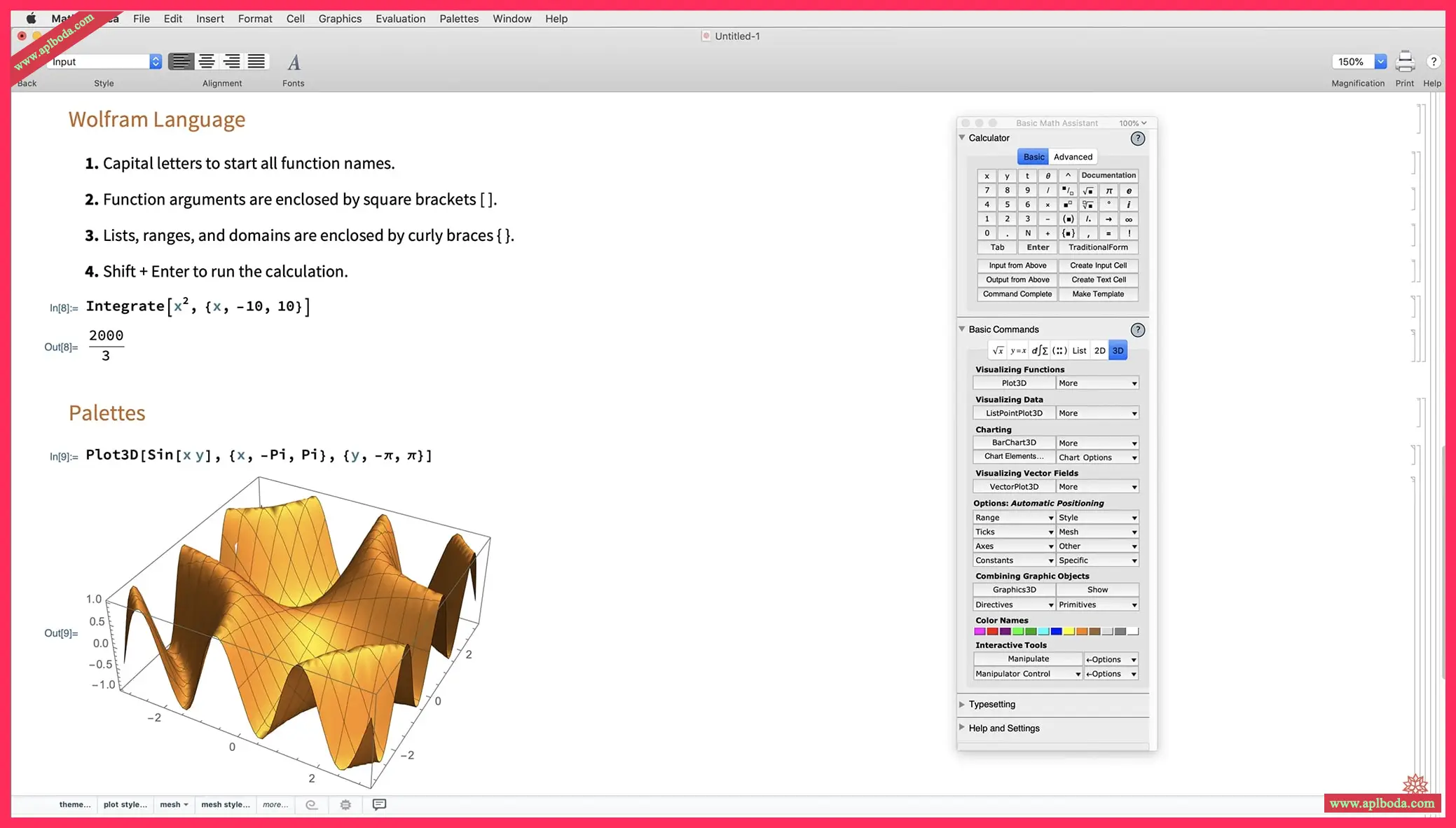This screenshot has width=1456, height=828.
Task: Pick the yellow color swatch
Action: coord(1069,631)
